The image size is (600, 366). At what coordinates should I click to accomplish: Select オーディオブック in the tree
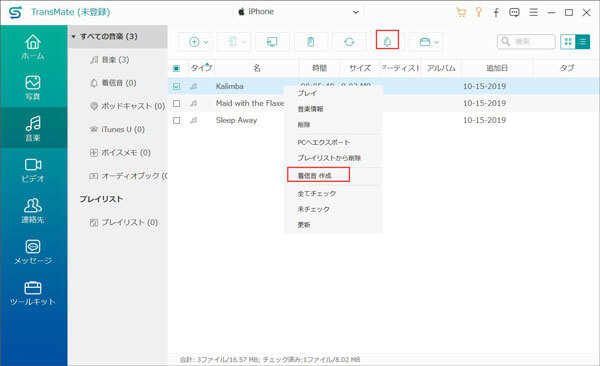(x=128, y=176)
